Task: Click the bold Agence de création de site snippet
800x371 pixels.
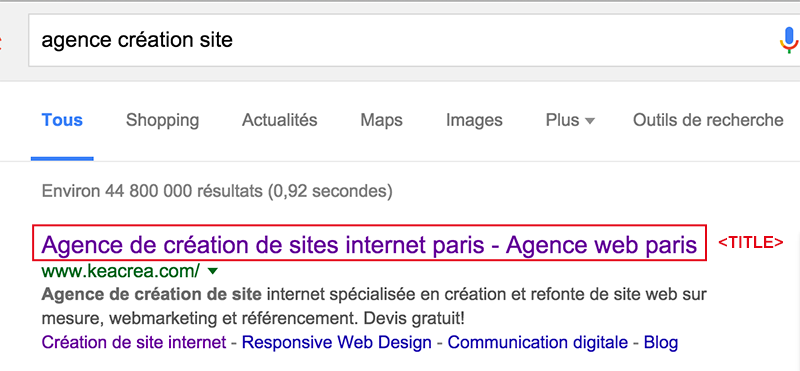Action: point(152,294)
